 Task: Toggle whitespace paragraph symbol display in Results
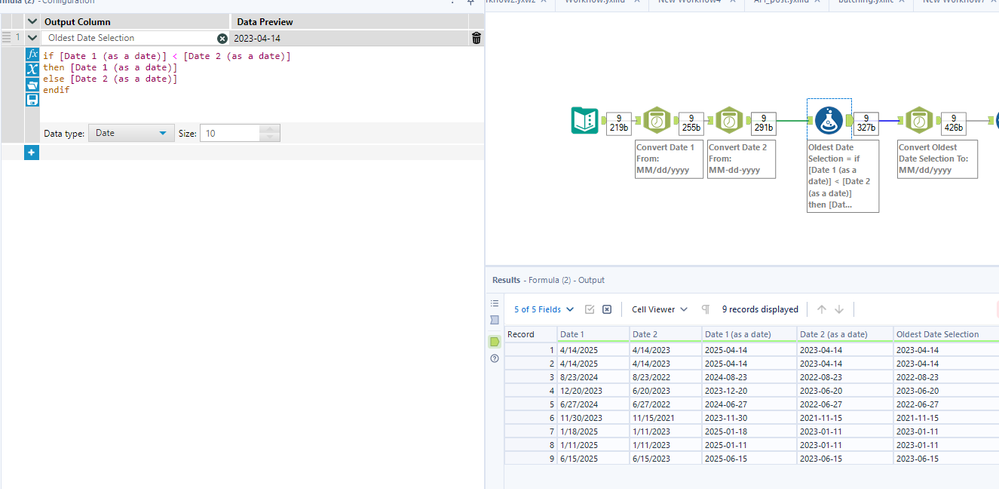[x=705, y=309]
